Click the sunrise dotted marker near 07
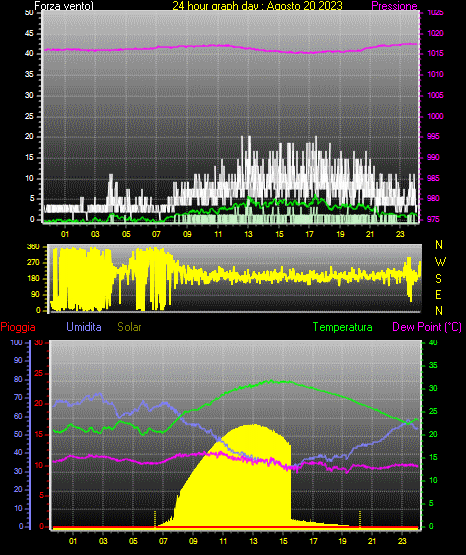Viewport: 466px width, 555px height. click(155, 518)
